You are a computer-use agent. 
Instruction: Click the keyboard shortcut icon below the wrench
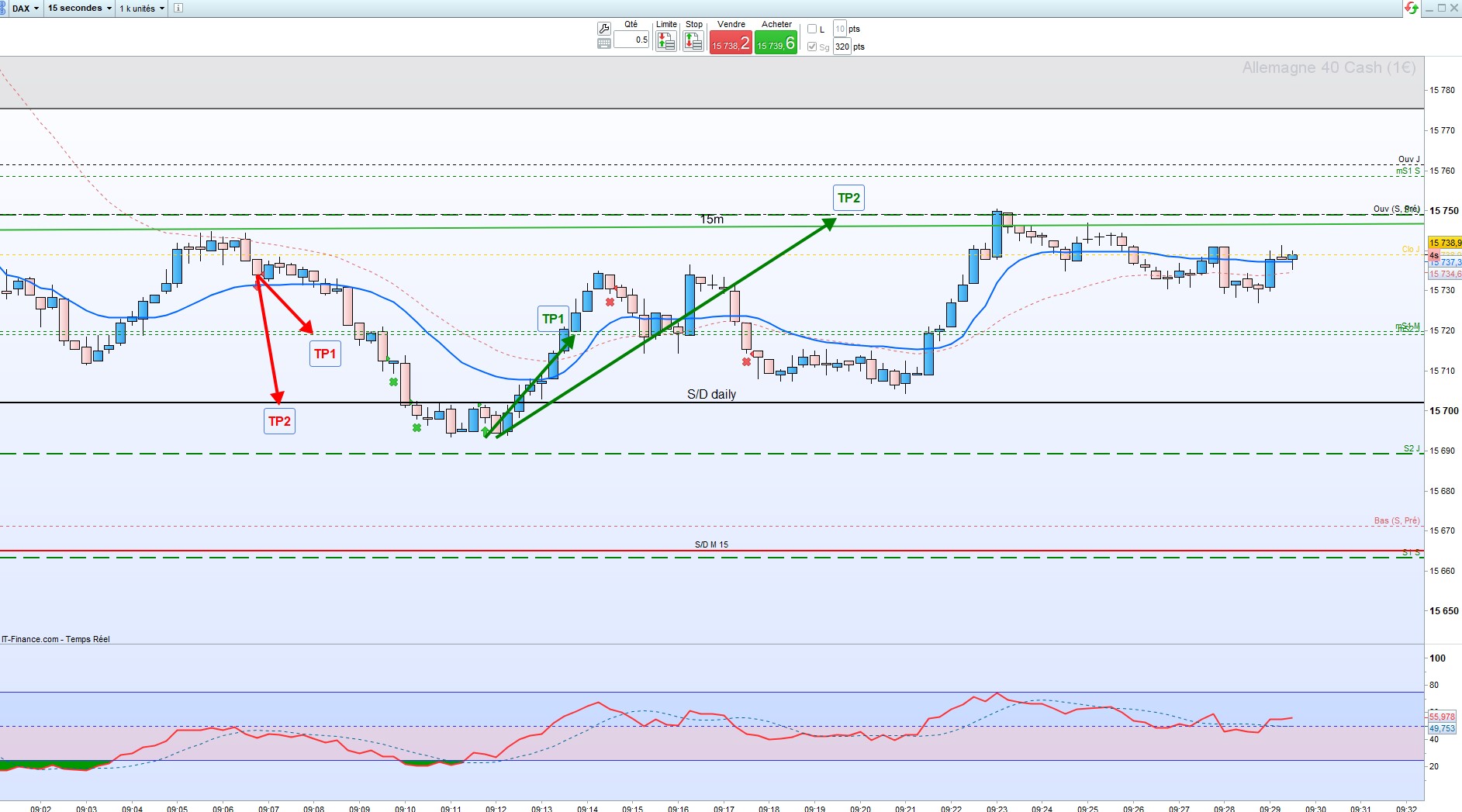pyautogui.click(x=604, y=43)
